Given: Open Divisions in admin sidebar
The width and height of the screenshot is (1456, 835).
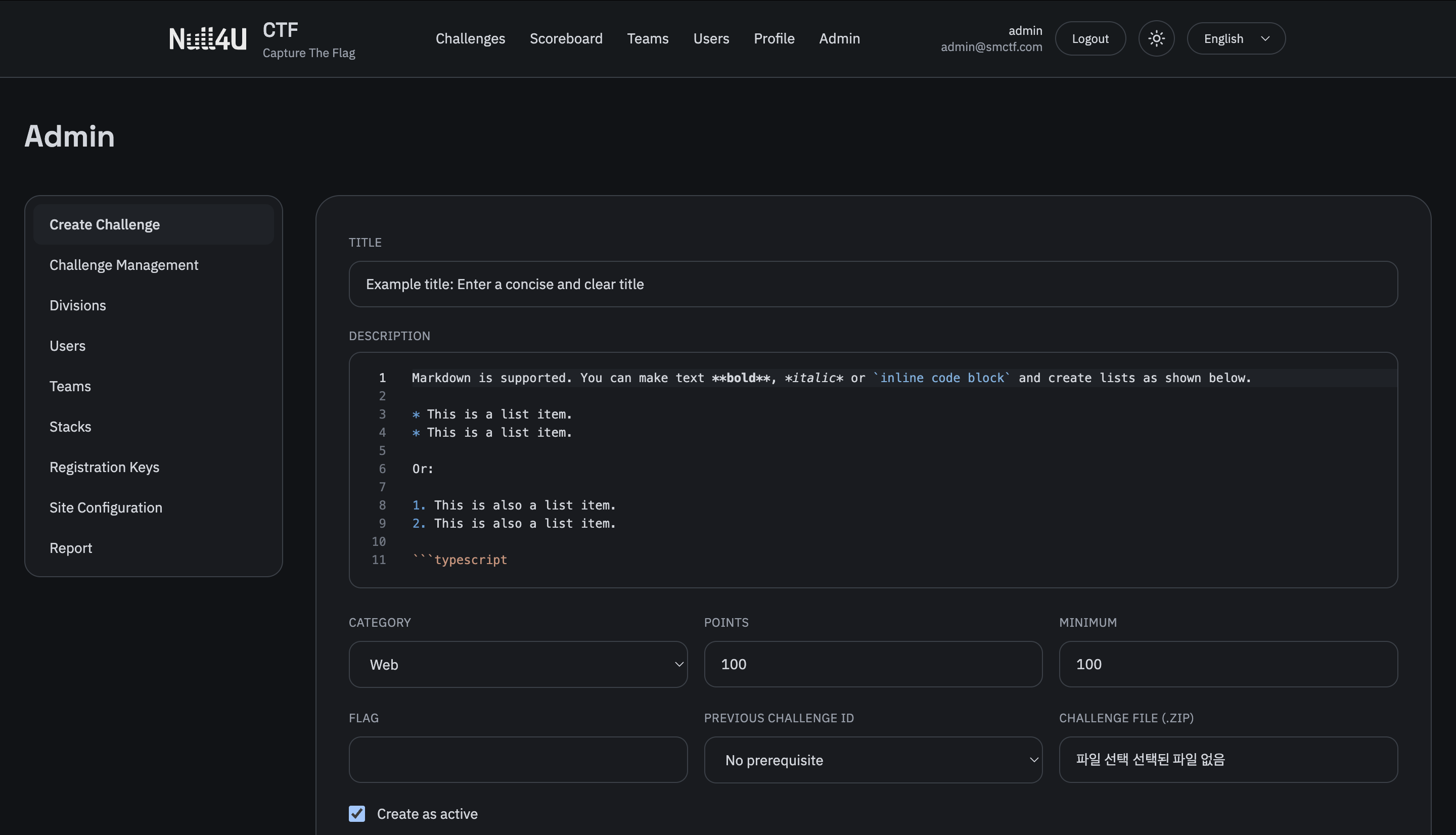Looking at the screenshot, I should coord(77,305).
